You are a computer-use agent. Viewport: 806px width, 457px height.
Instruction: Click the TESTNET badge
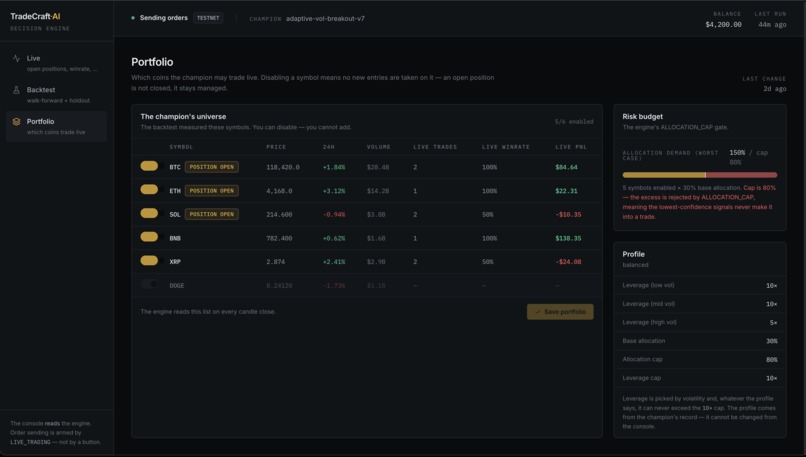208,18
